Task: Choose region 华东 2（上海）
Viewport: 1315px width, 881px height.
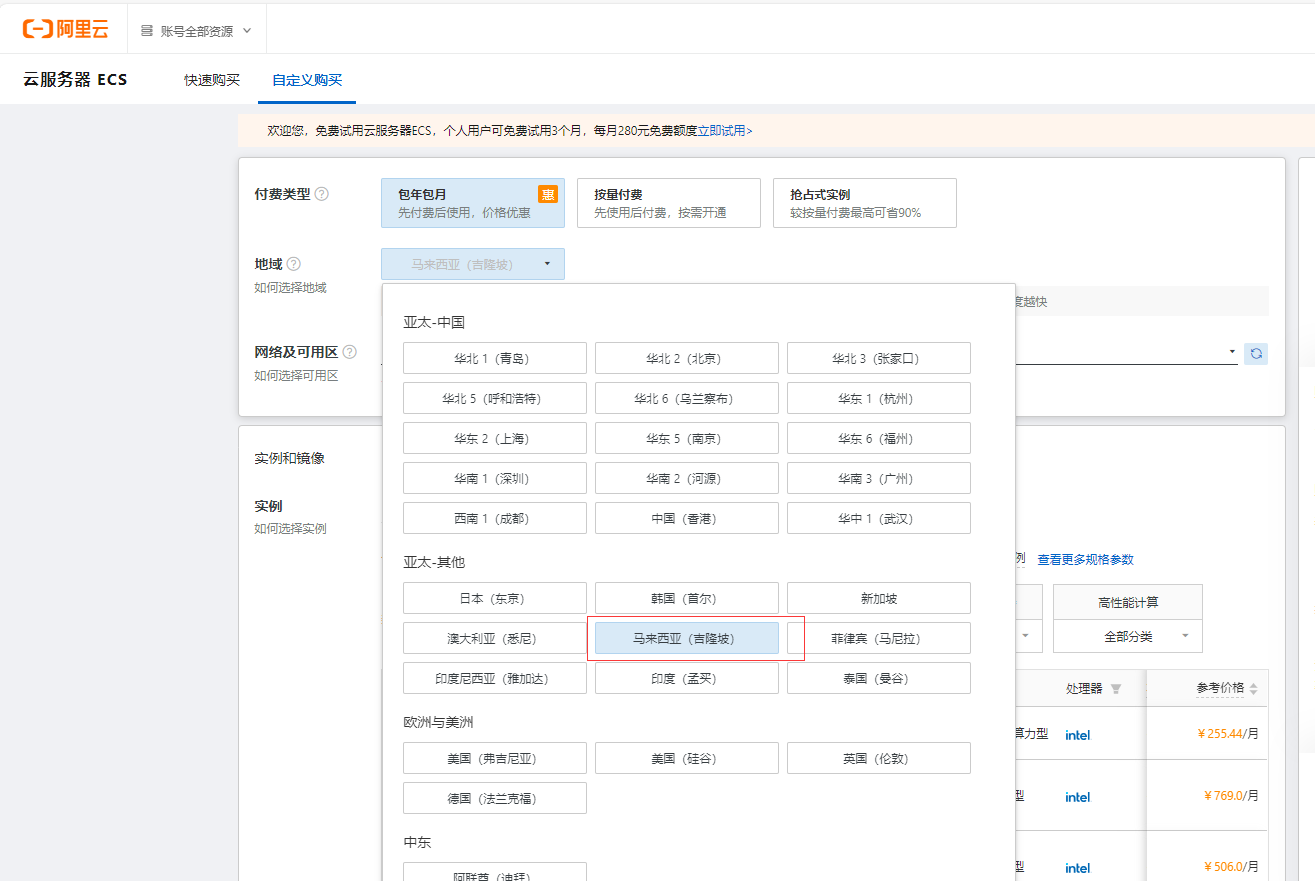Action: point(495,438)
